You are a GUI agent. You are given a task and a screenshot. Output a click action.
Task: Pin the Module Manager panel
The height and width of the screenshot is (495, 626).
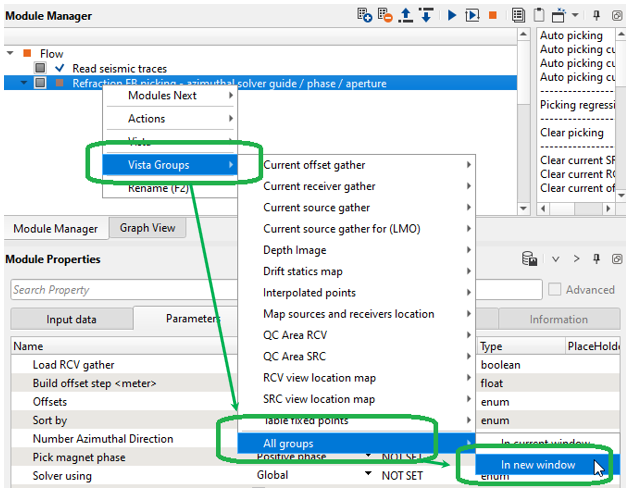[x=597, y=16]
